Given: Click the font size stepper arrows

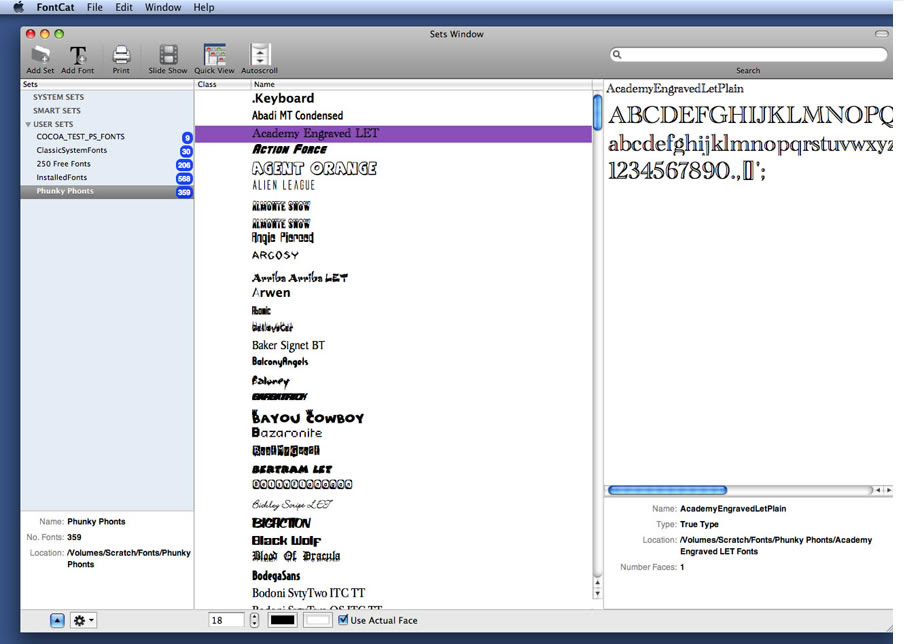Looking at the screenshot, I should (x=254, y=620).
